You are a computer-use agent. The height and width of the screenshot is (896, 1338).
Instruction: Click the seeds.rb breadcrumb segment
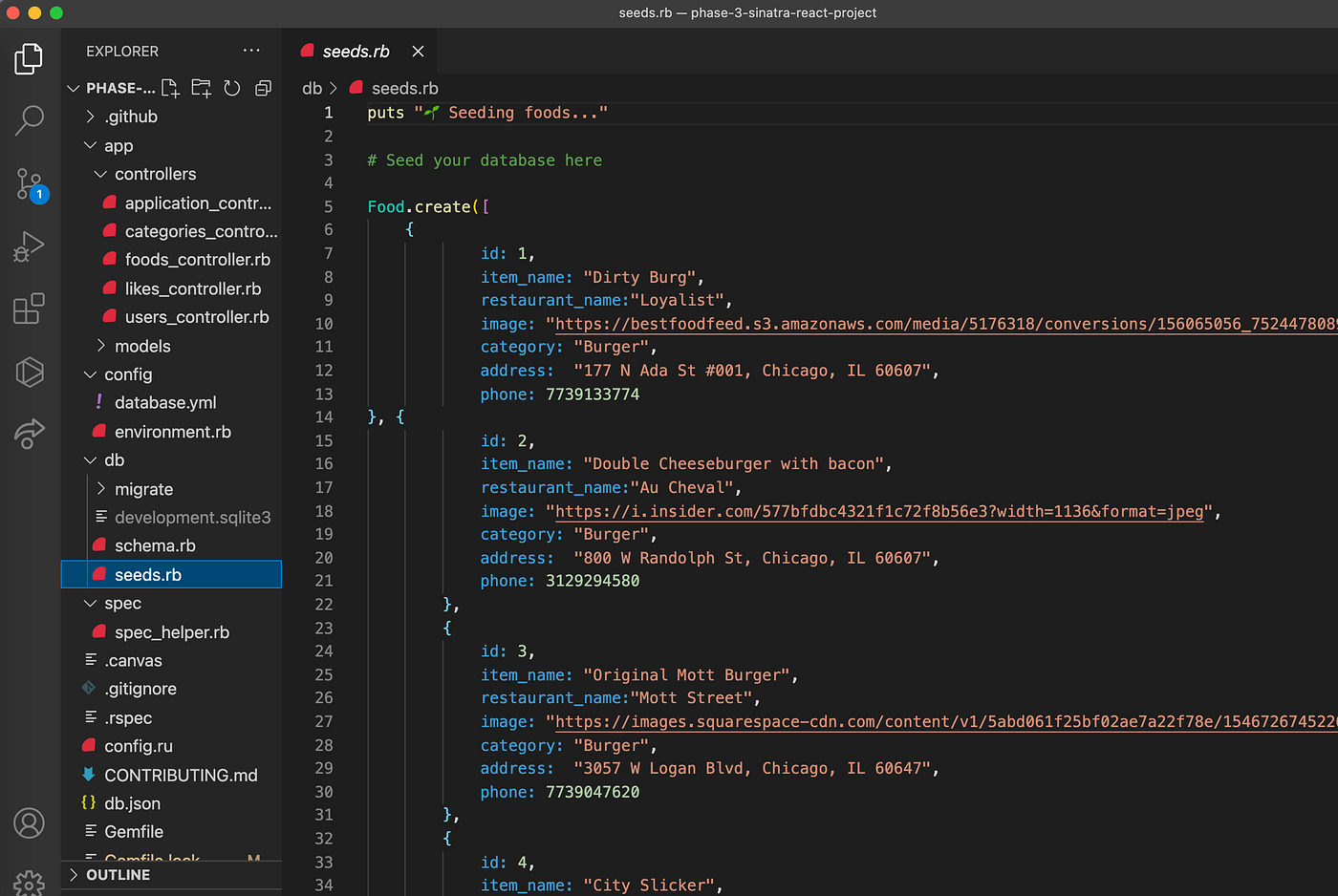(x=404, y=88)
